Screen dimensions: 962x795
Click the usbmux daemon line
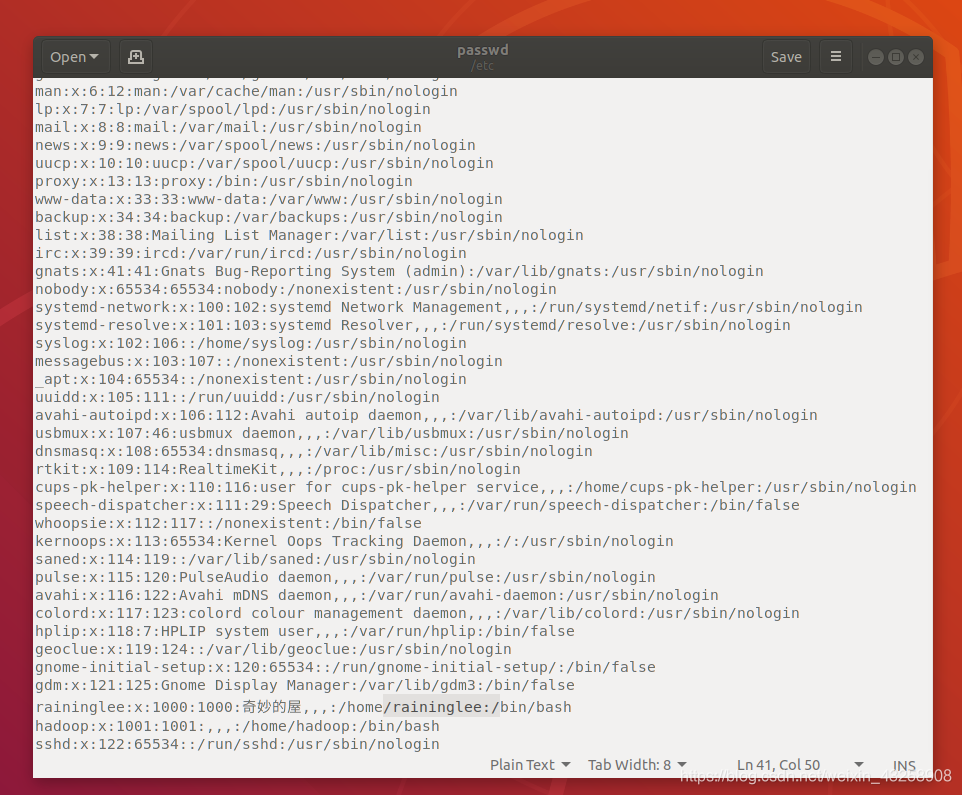click(332, 434)
